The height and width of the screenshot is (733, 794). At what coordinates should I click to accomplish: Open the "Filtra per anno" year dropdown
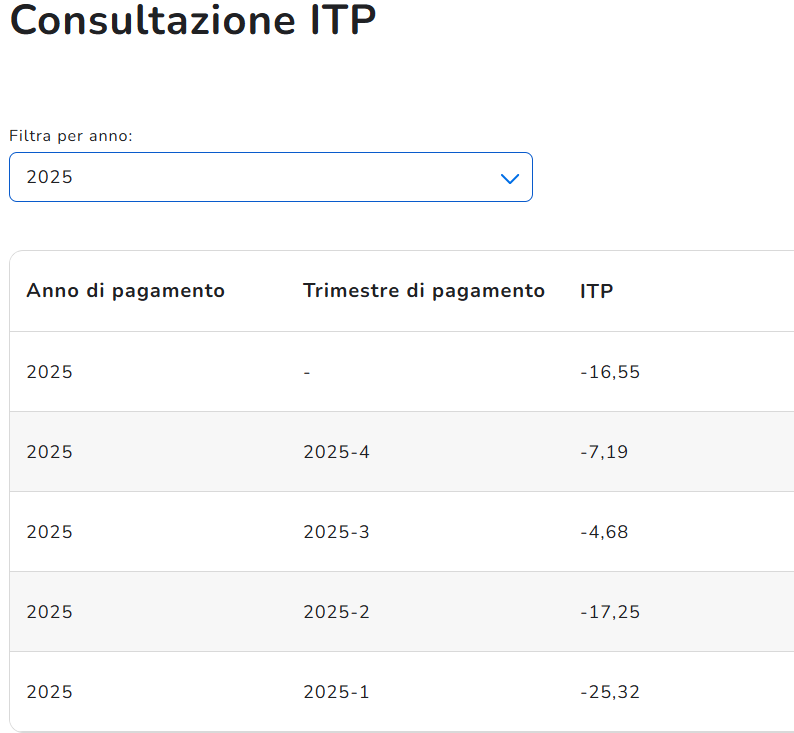coord(270,177)
